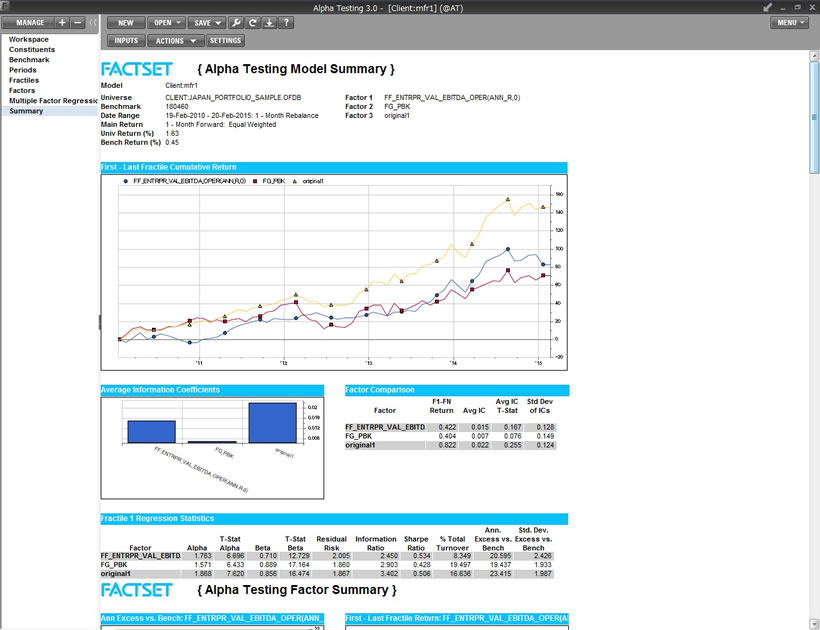Select Factors in the left panel
This screenshot has height=630, width=820.
coord(22,90)
